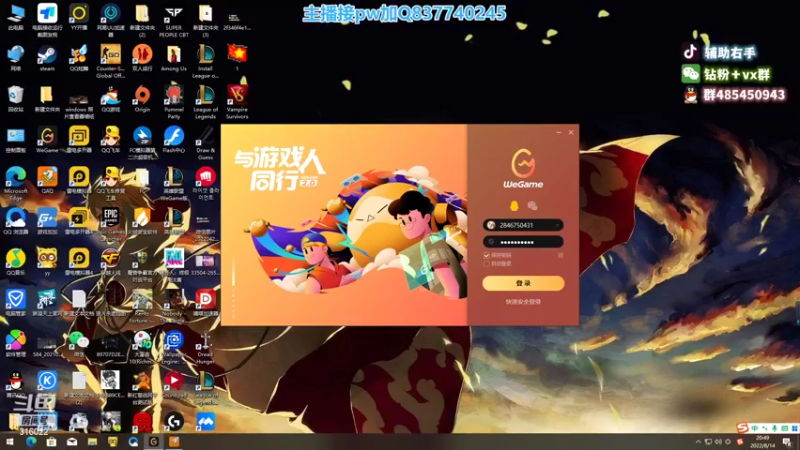Open Microsoft Store in taskbar
800x450 pixels.
point(51,442)
